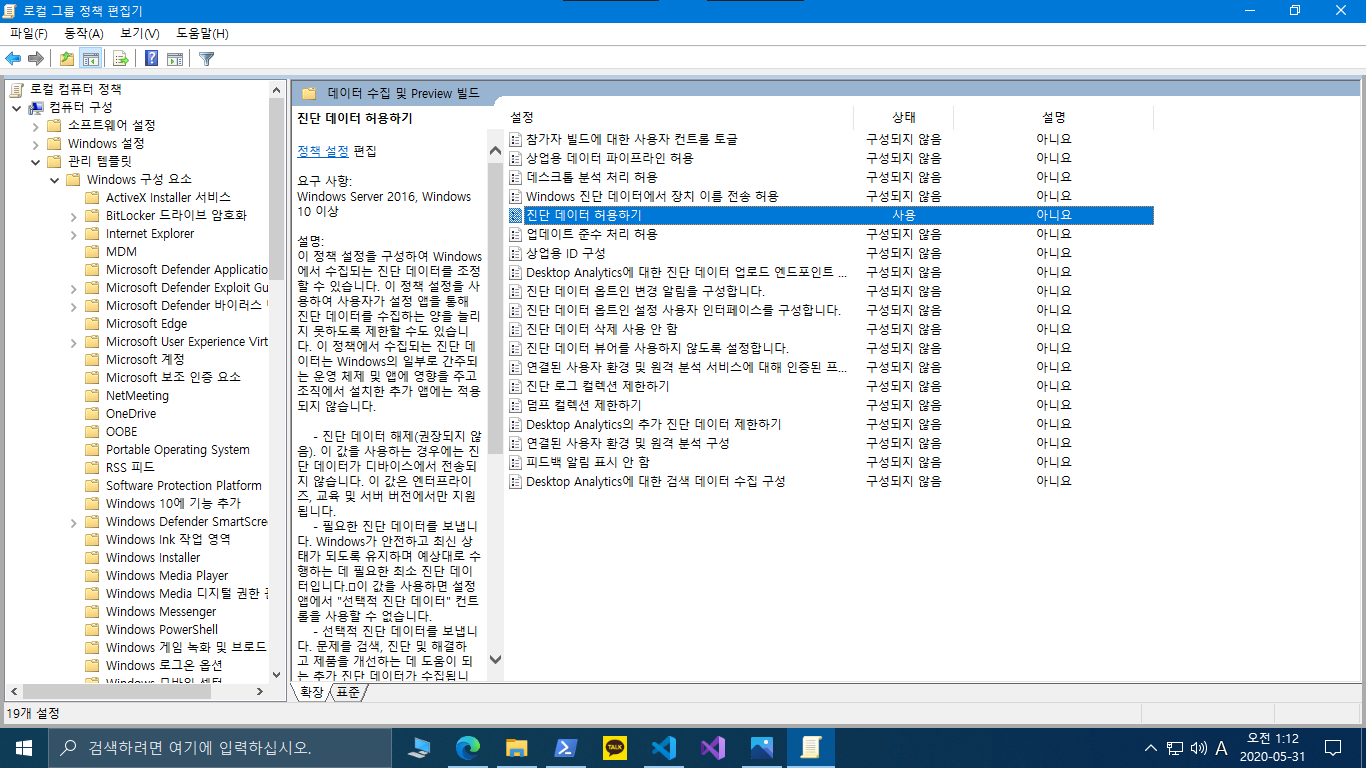Image resolution: width=1366 pixels, height=768 pixels.
Task: Open the 도움말(H) menu
Action: point(203,33)
